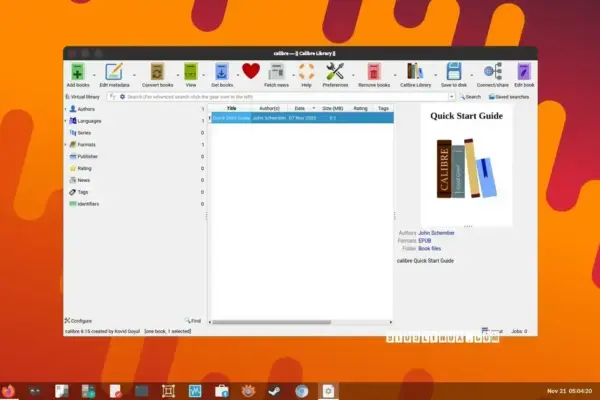Click in the search input field
The height and width of the screenshot is (400, 600).
(x=287, y=97)
